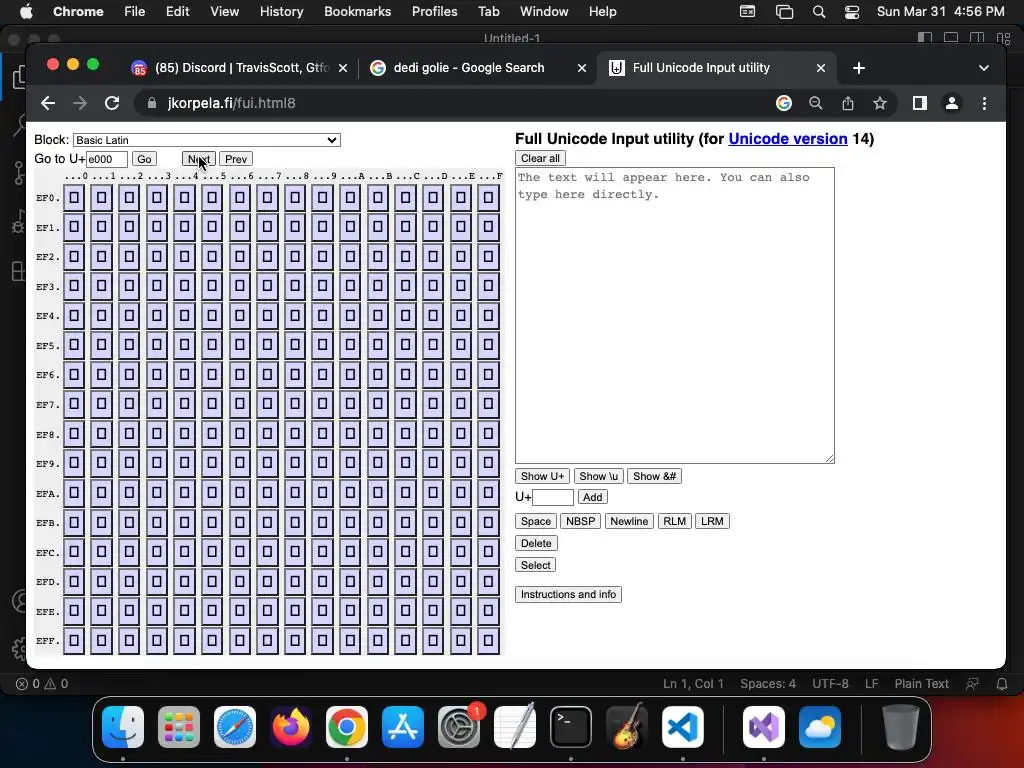Open a new tab with plus button
The width and height of the screenshot is (1024, 768).
859,68
